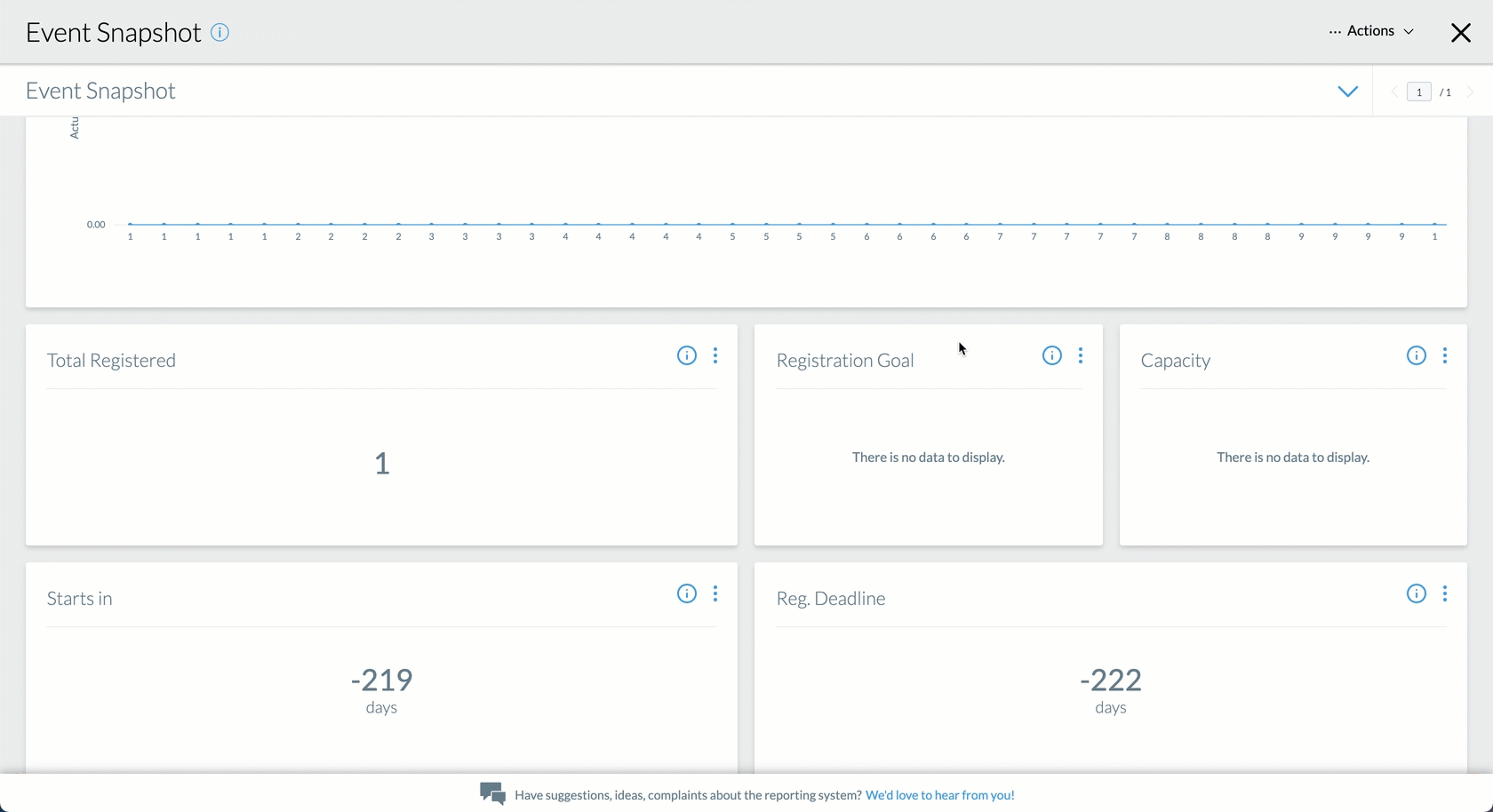Click the Event Snapshot report title
Screen dimensions: 1493x812
coord(100,90)
